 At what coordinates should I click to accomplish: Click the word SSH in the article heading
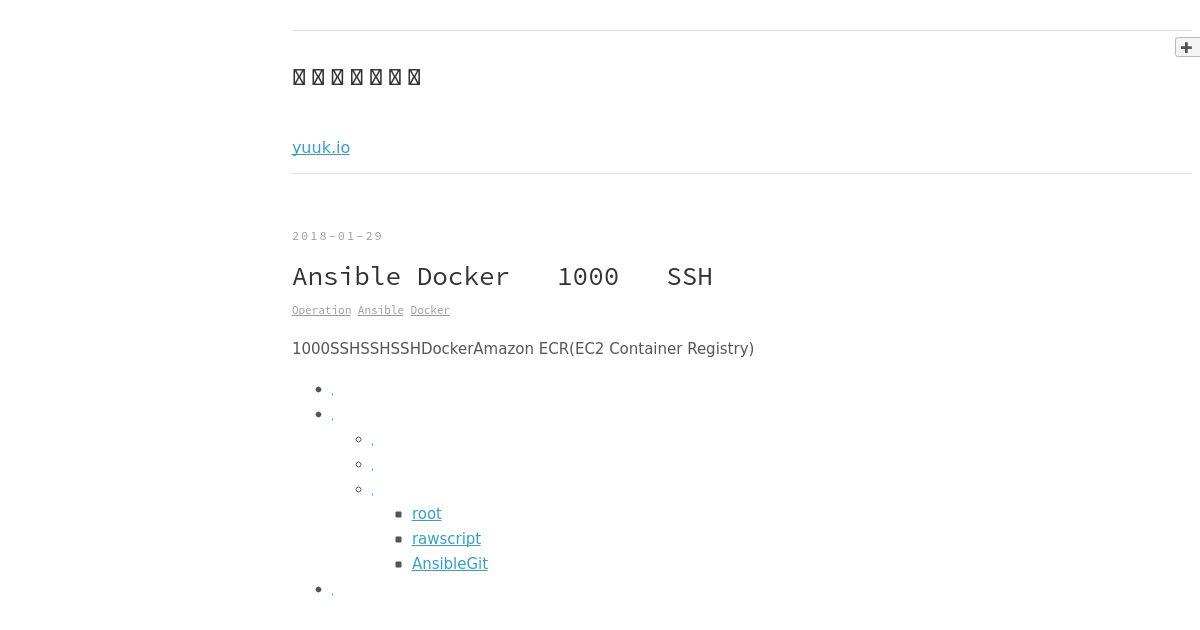pos(690,277)
